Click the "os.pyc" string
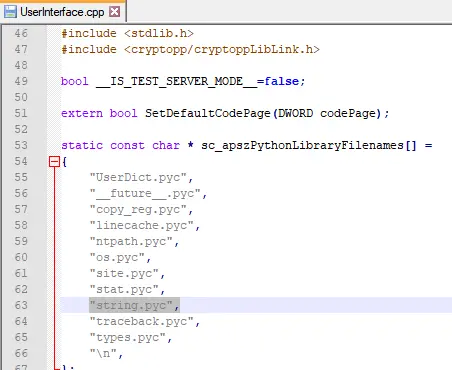The image size is (452, 370). pyautogui.click(x=117, y=257)
